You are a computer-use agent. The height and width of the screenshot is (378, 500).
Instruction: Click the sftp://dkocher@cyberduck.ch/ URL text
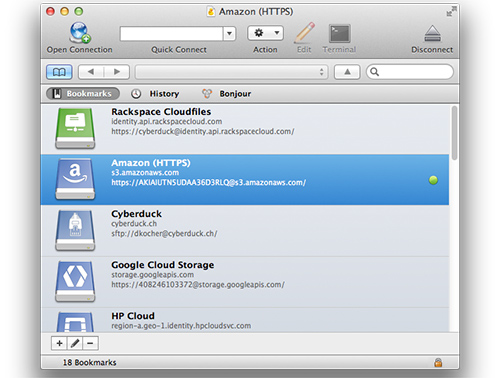(x=164, y=234)
